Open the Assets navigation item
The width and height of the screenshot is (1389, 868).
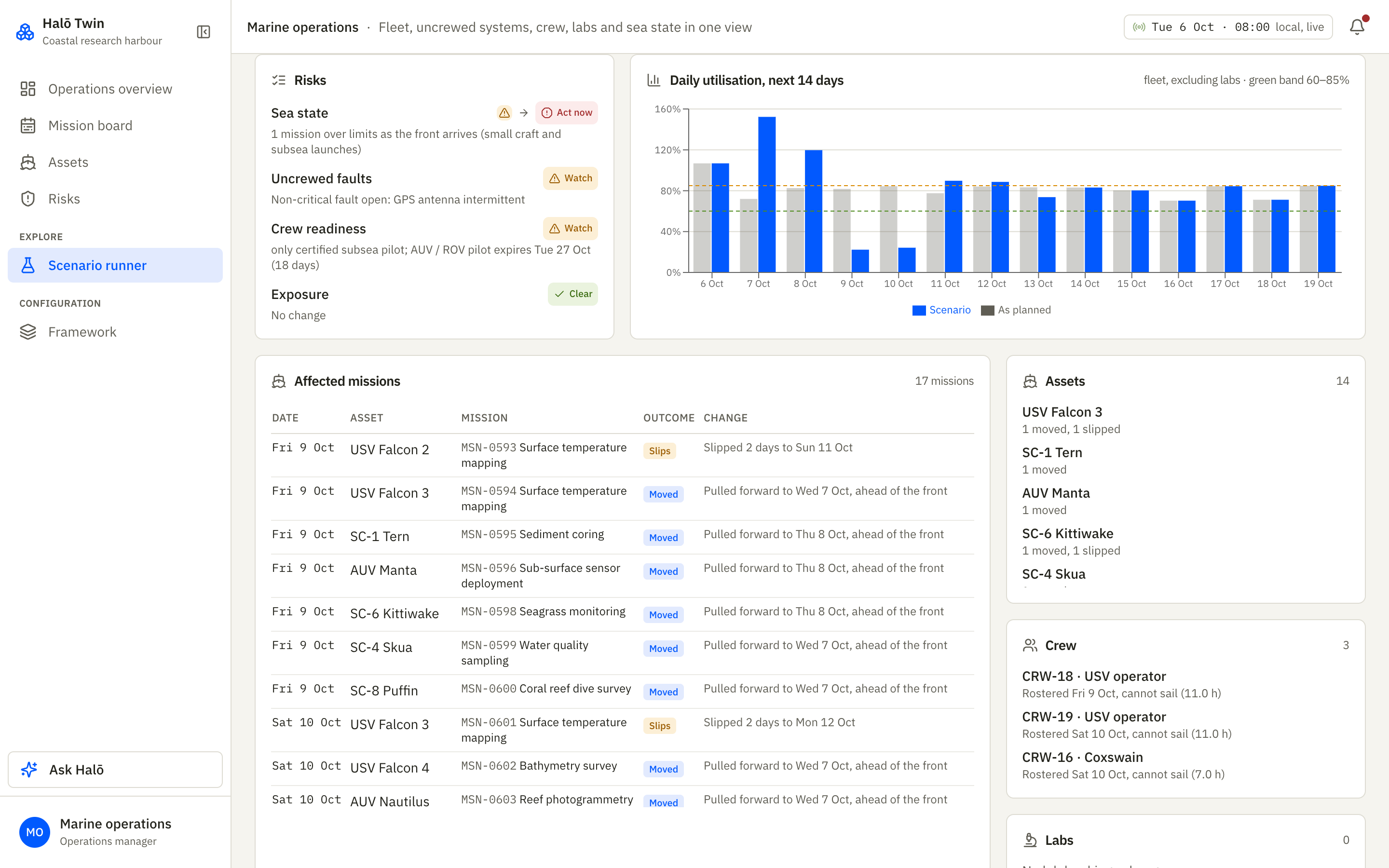[115, 163]
